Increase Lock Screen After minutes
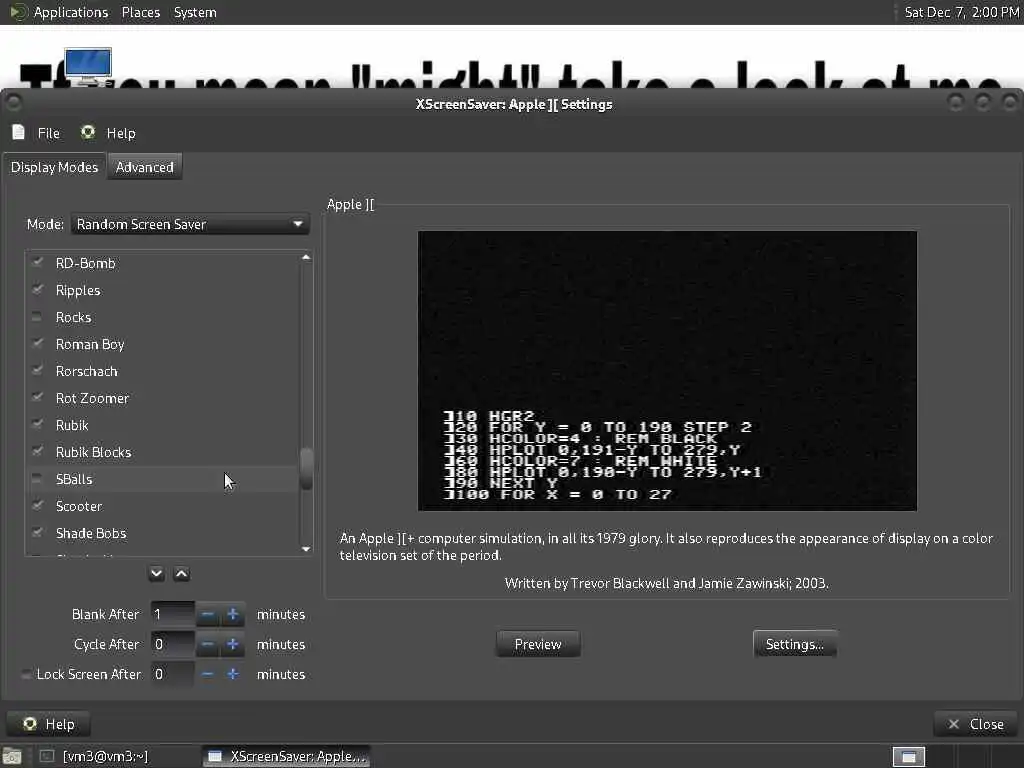This screenshot has height=768, width=1024. click(x=232, y=674)
